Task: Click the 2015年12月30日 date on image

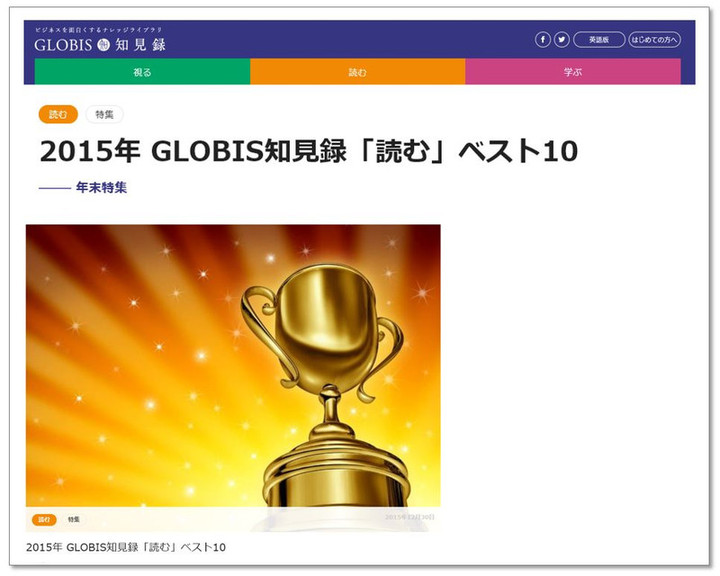Action: [x=410, y=517]
